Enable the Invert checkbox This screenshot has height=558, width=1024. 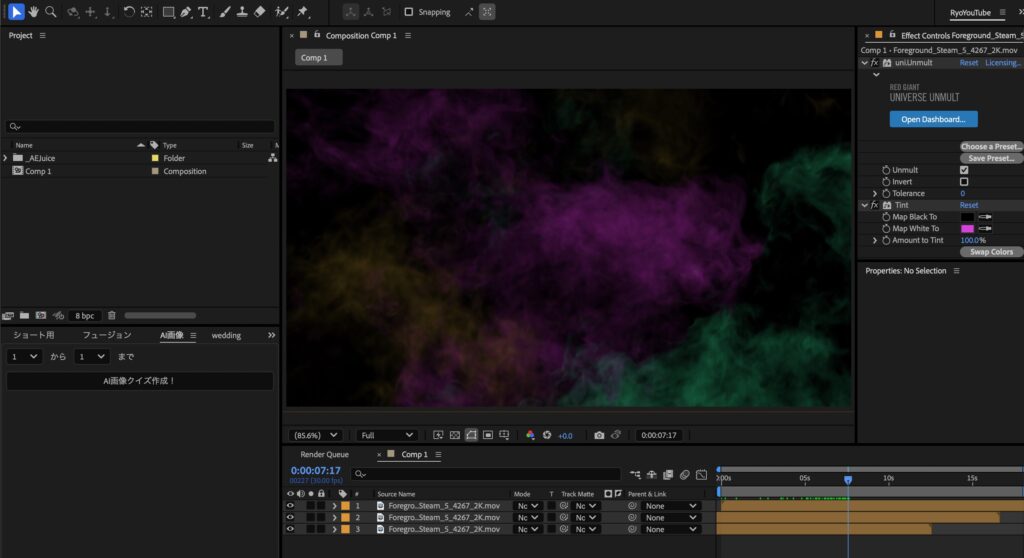pos(964,182)
